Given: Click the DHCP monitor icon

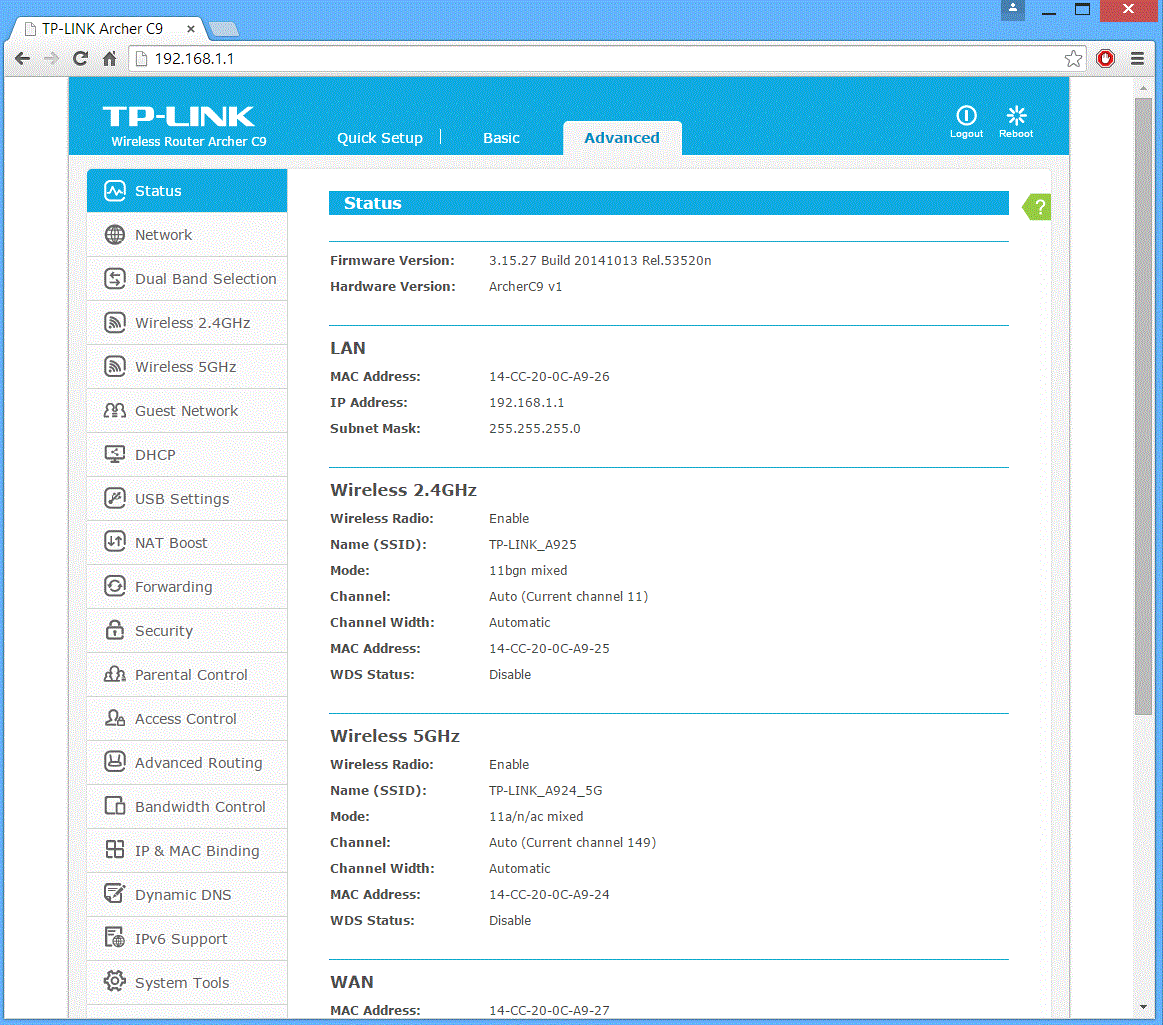Looking at the screenshot, I should click(x=114, y=455).
